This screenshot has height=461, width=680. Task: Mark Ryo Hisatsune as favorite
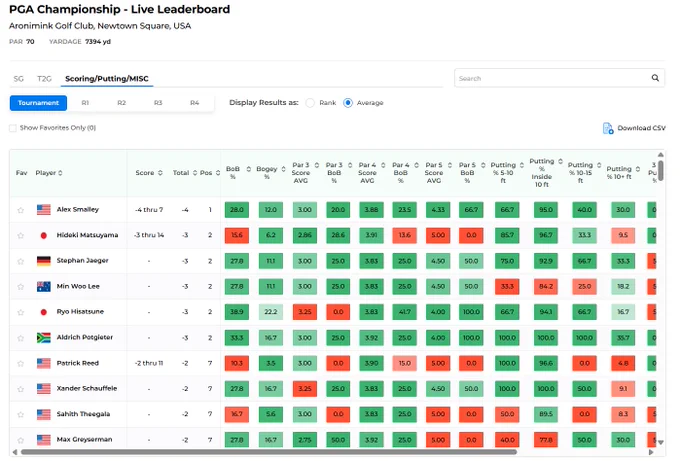click(20, 313)
